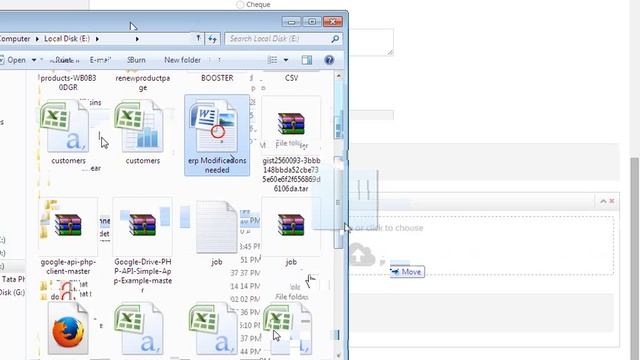The height and width of the screenshot is (360, 640).
Task: Select the Google-Drive-PHP-API-Simple-App-Example-master archive
Action: pos(142,245)
